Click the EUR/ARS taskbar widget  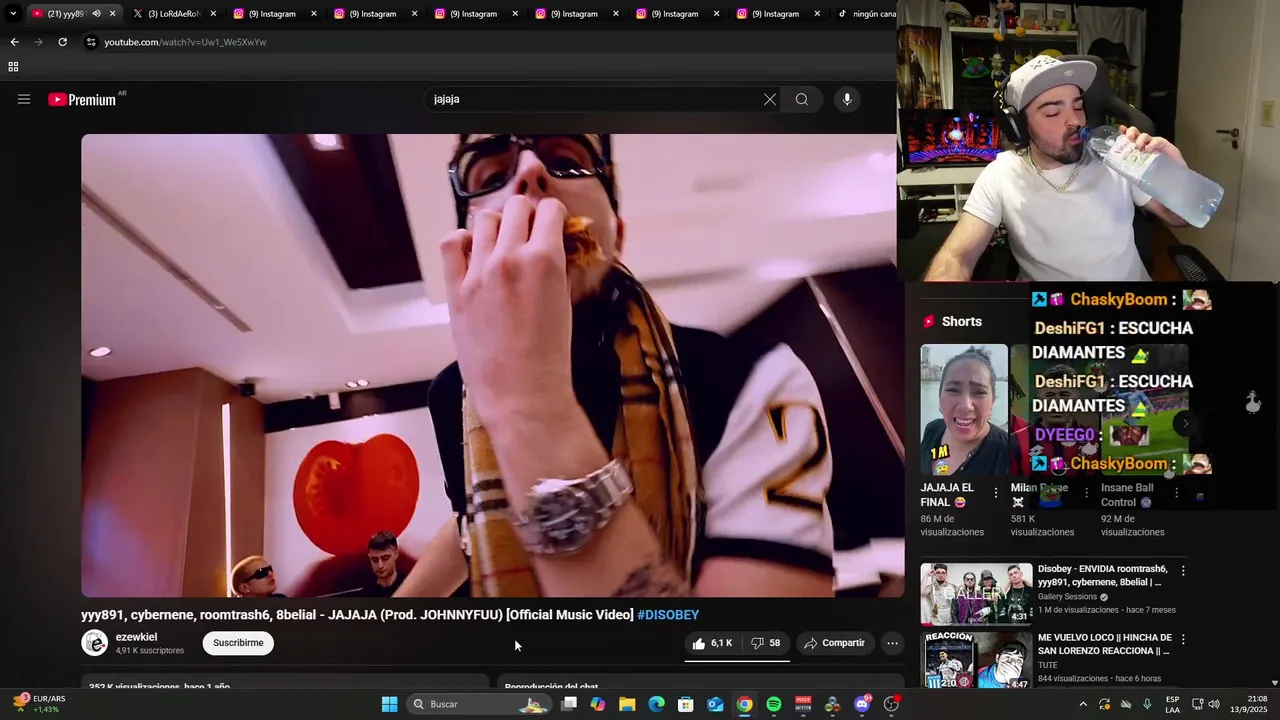[38, 704]
